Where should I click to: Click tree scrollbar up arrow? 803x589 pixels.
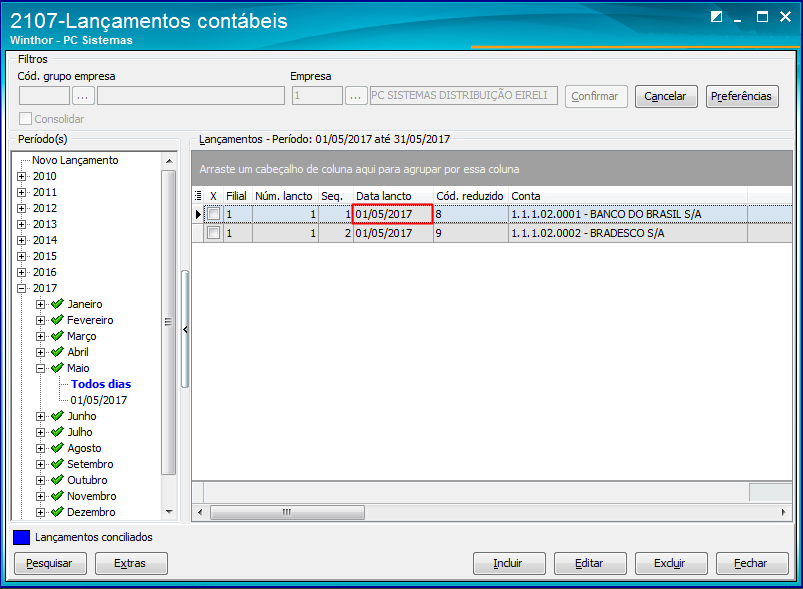[169, 161]
